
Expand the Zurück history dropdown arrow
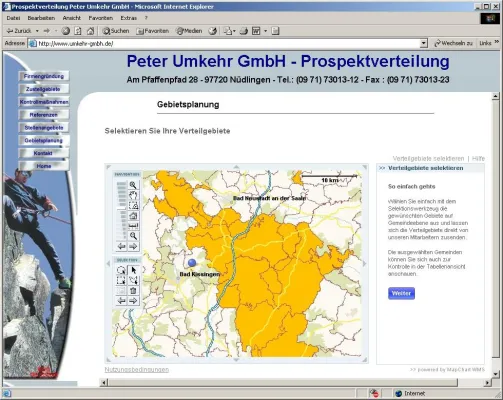(x=37, y=31)
